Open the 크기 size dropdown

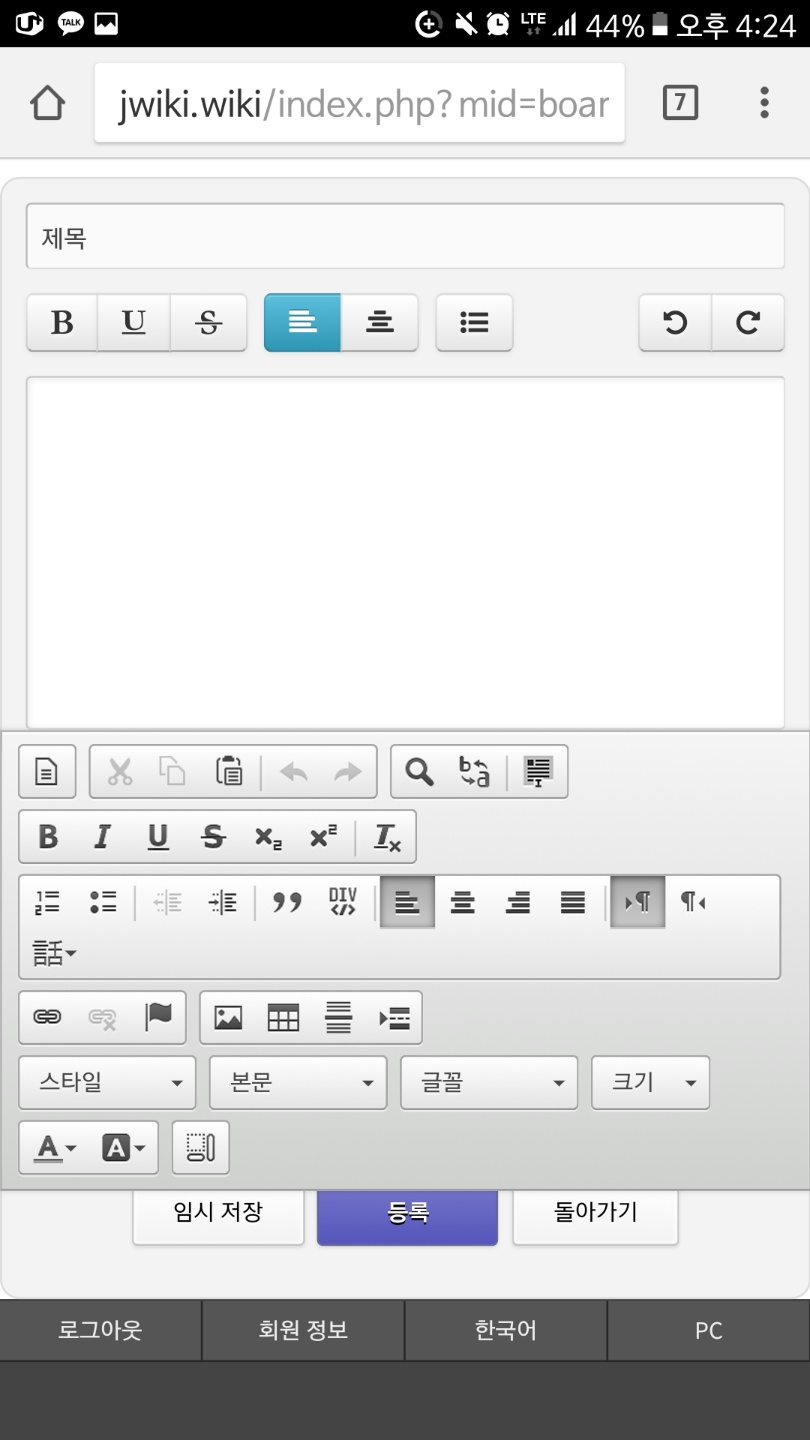tap(650, 1083)
